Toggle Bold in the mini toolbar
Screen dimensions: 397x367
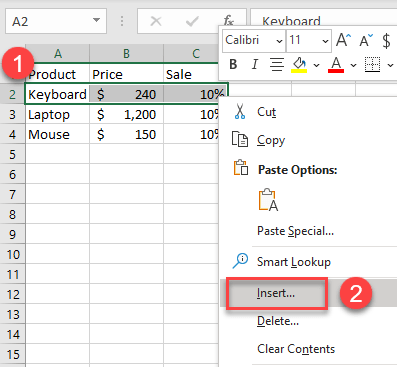tap(233, 64)
